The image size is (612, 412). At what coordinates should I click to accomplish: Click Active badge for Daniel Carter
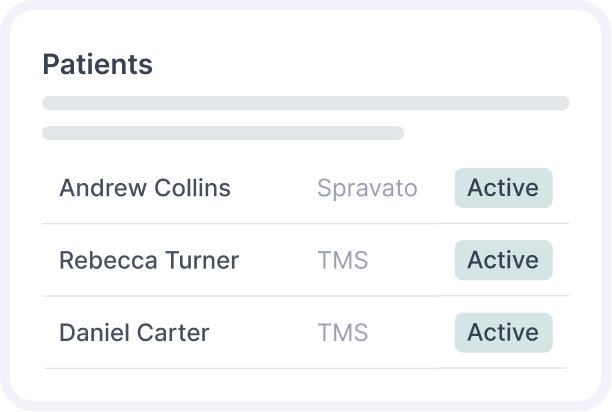click(503, 332)
